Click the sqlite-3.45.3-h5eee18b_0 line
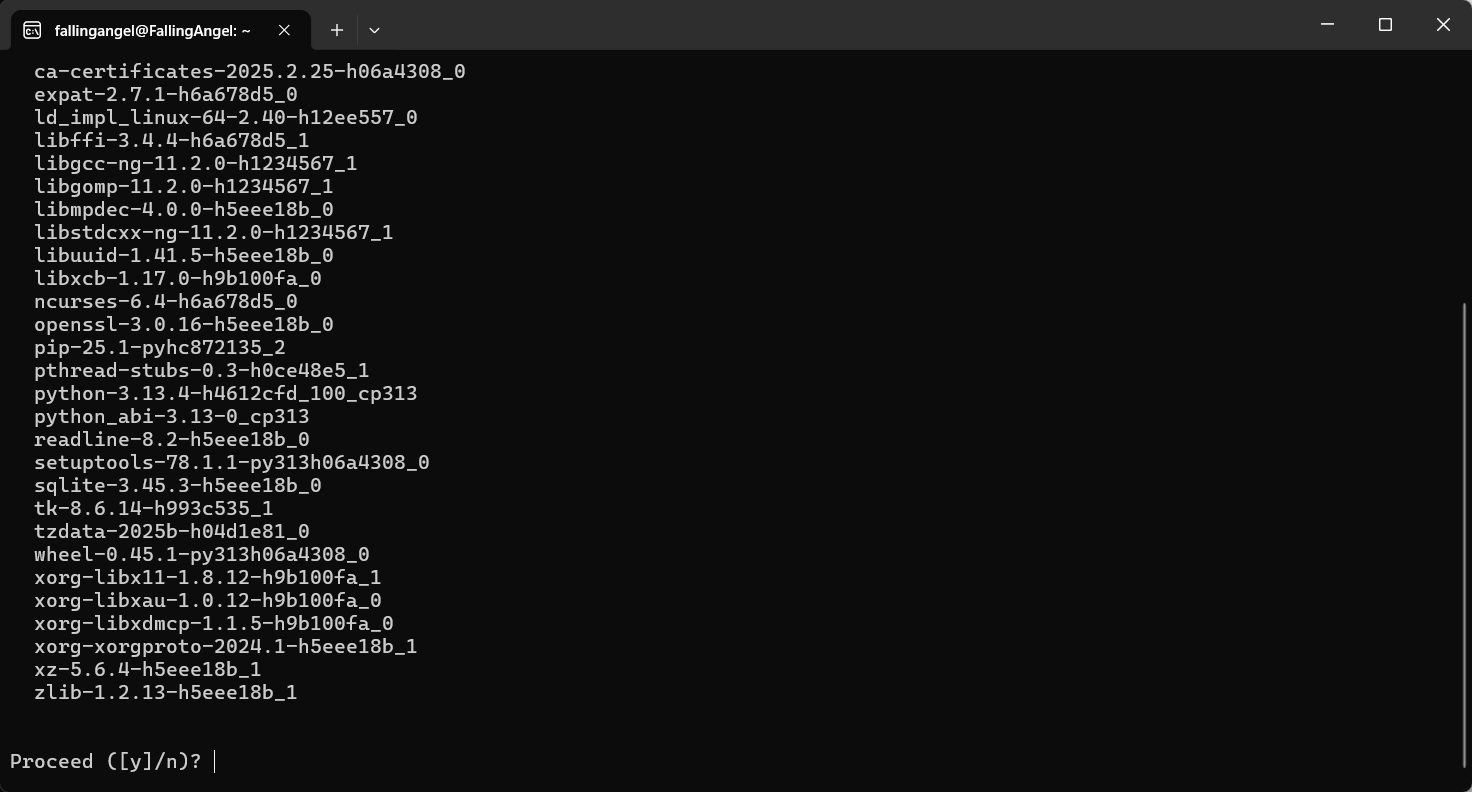 178,485
